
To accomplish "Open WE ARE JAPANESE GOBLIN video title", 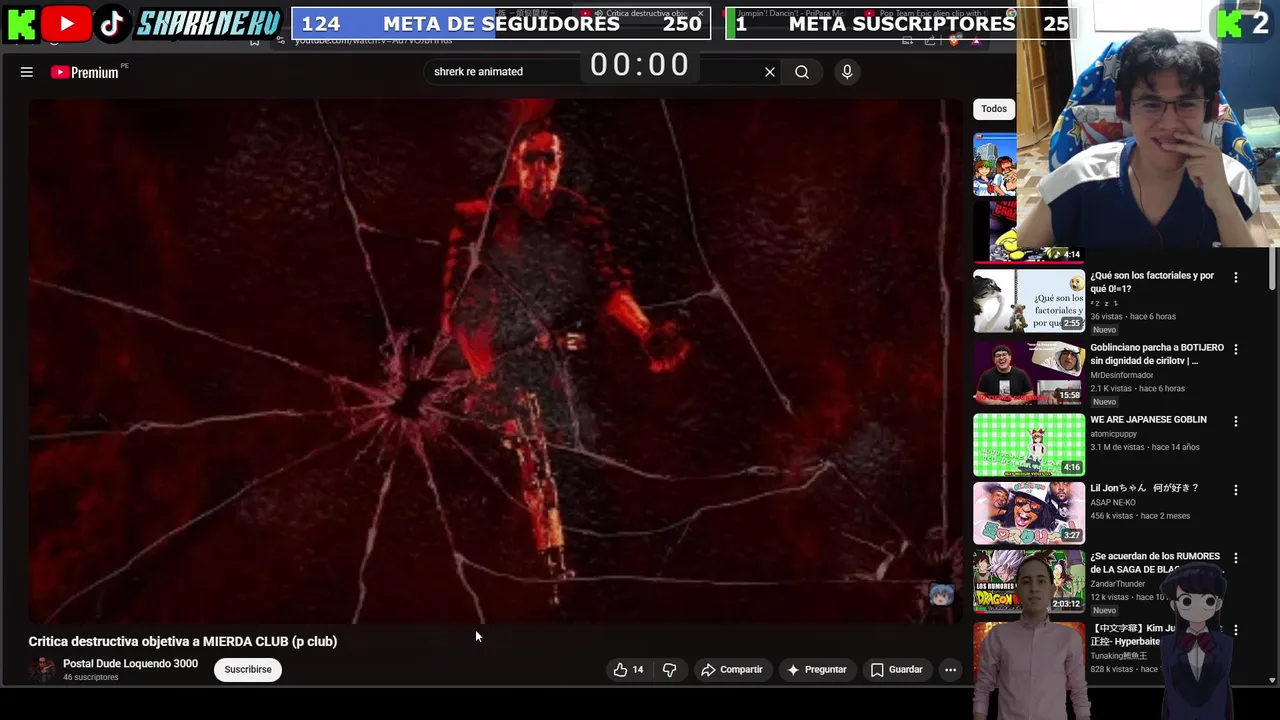I will (x=1148, y=420).
